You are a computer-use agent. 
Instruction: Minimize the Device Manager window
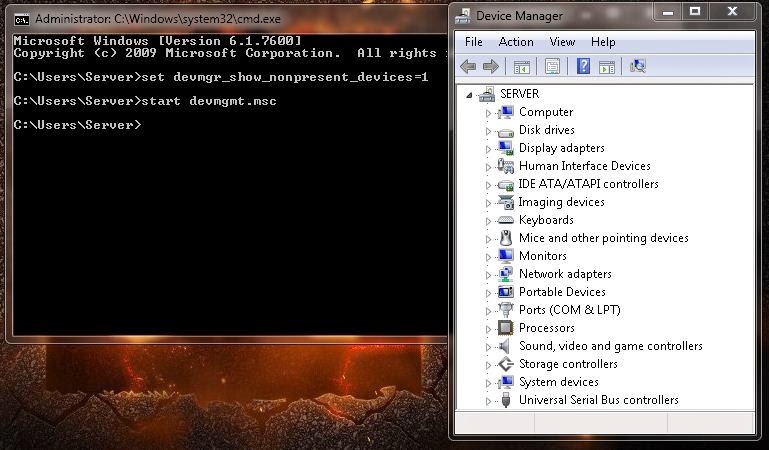(668, 12)
